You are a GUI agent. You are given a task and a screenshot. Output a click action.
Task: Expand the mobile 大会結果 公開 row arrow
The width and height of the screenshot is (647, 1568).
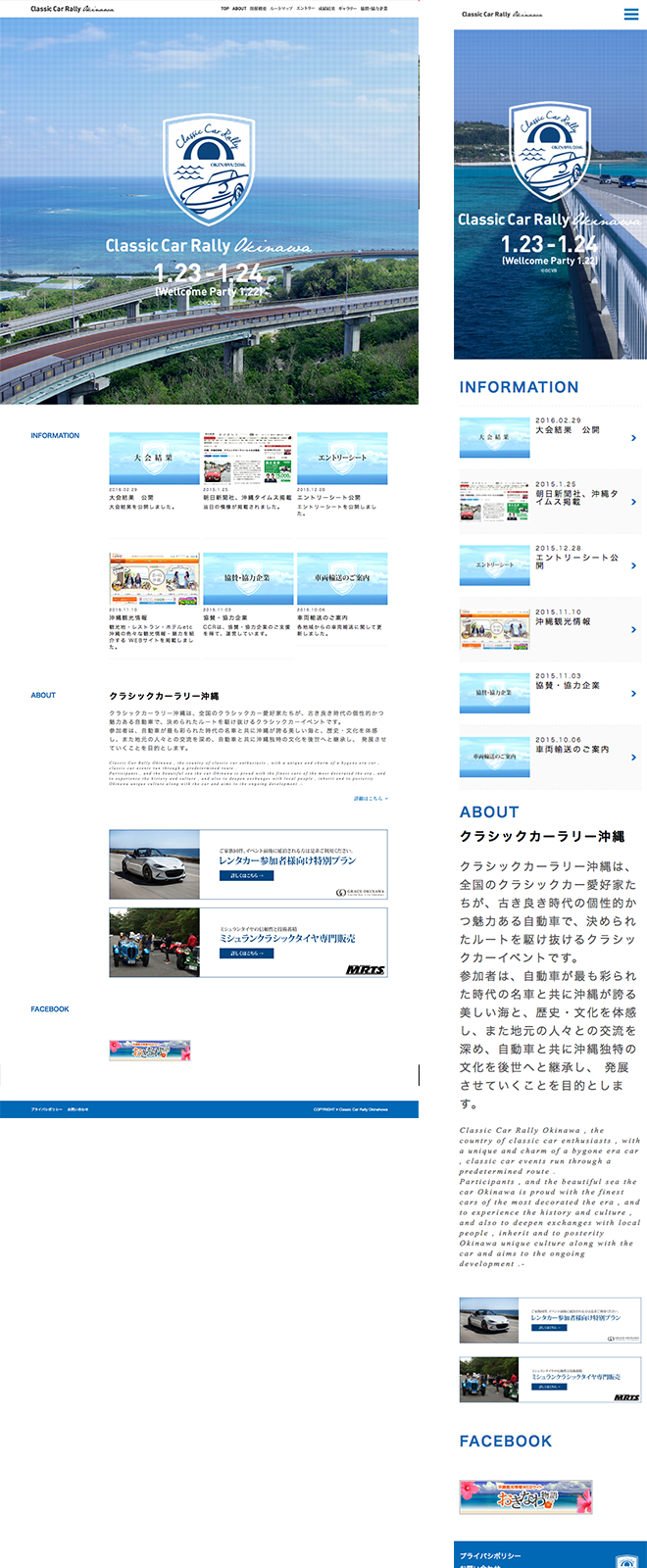pyautogui.click(x=634, y=438)
